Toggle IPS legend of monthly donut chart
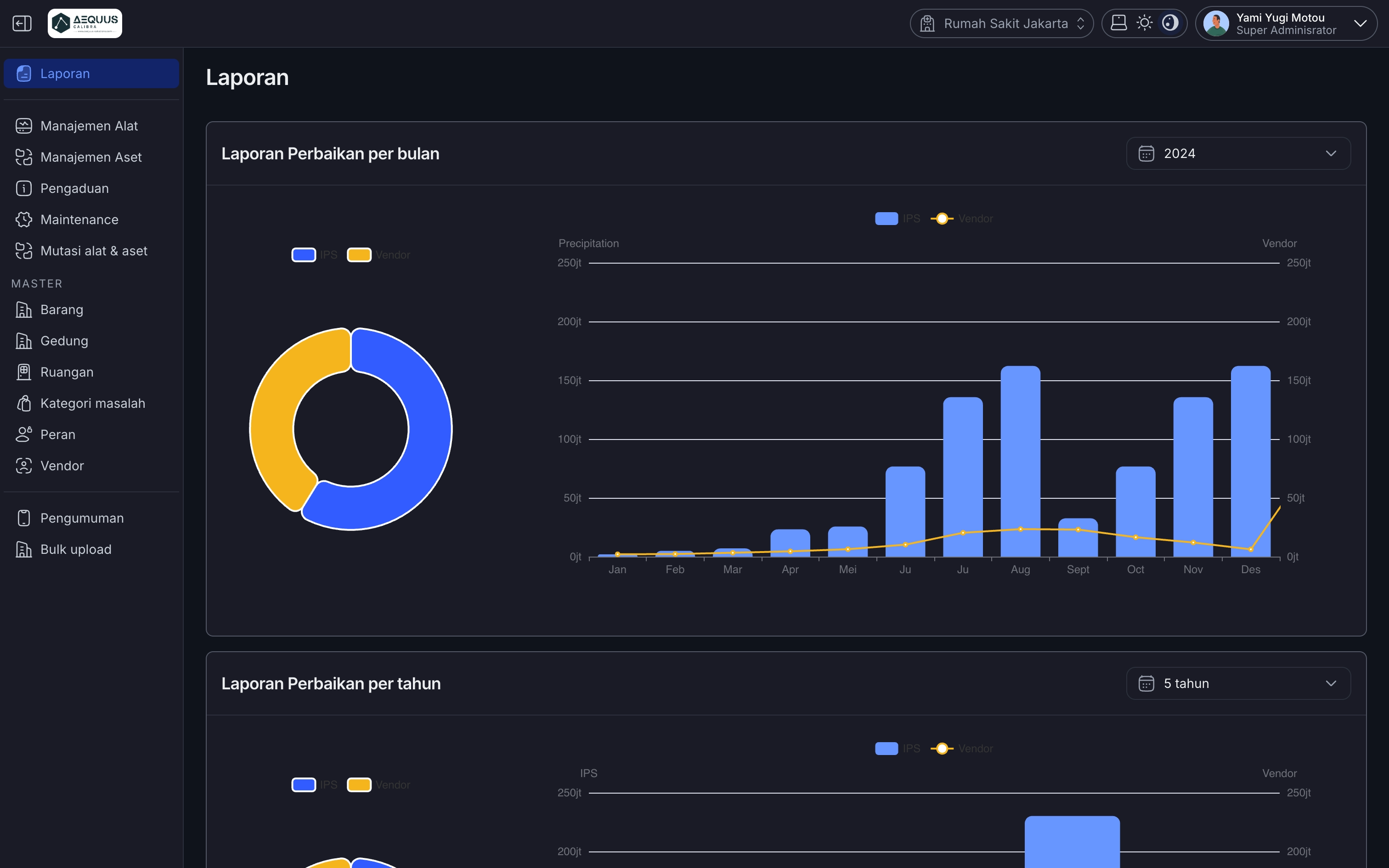 click(315, 255)
